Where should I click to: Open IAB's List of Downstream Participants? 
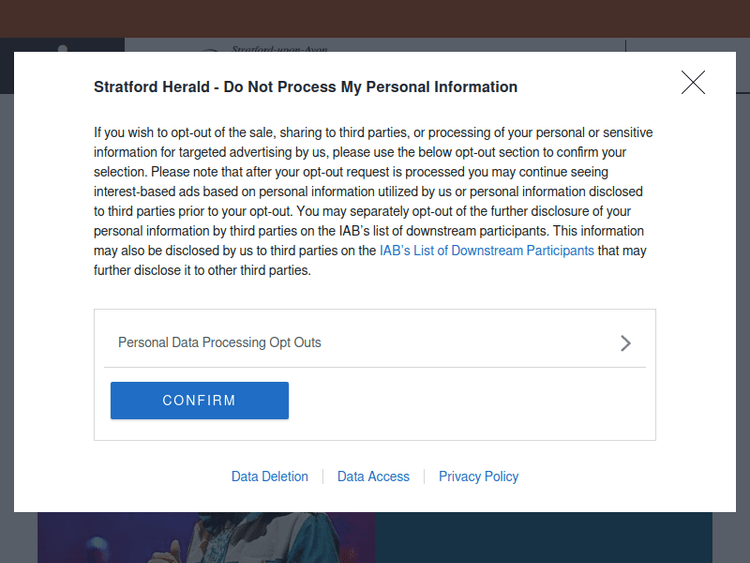tap(486, 251)
